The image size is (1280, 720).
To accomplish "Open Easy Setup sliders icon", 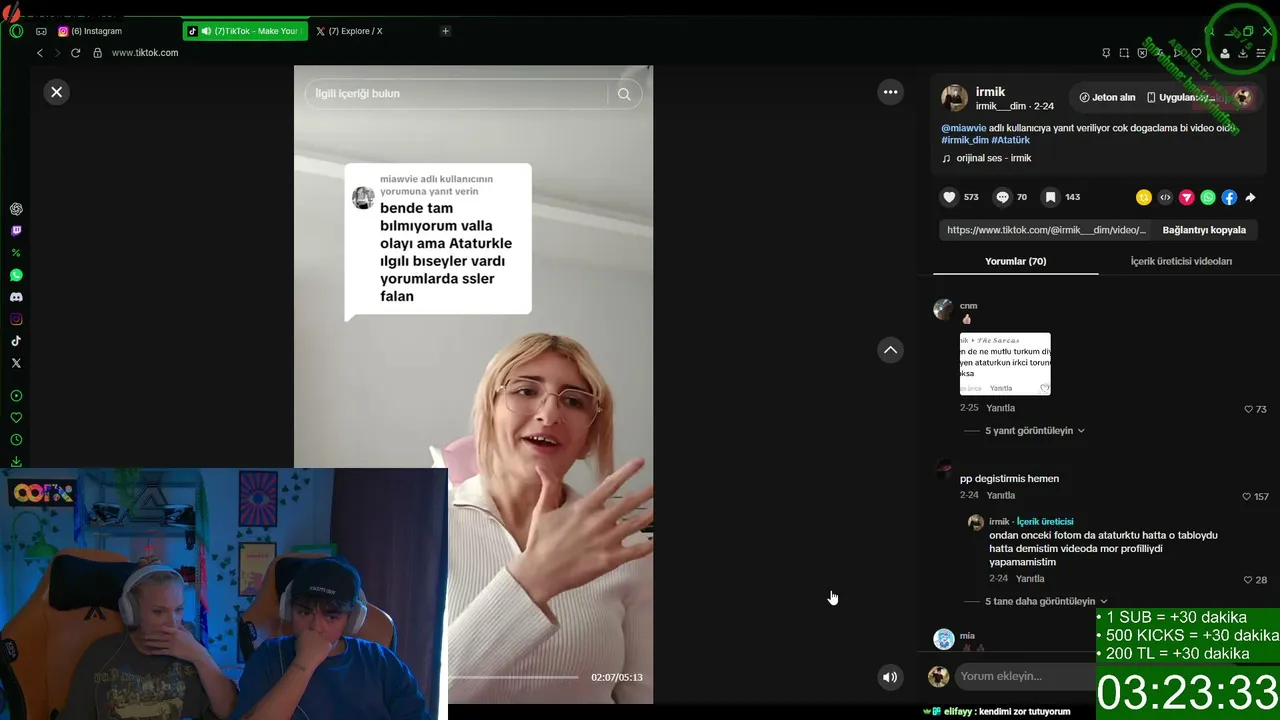I will pos(1261,53).
